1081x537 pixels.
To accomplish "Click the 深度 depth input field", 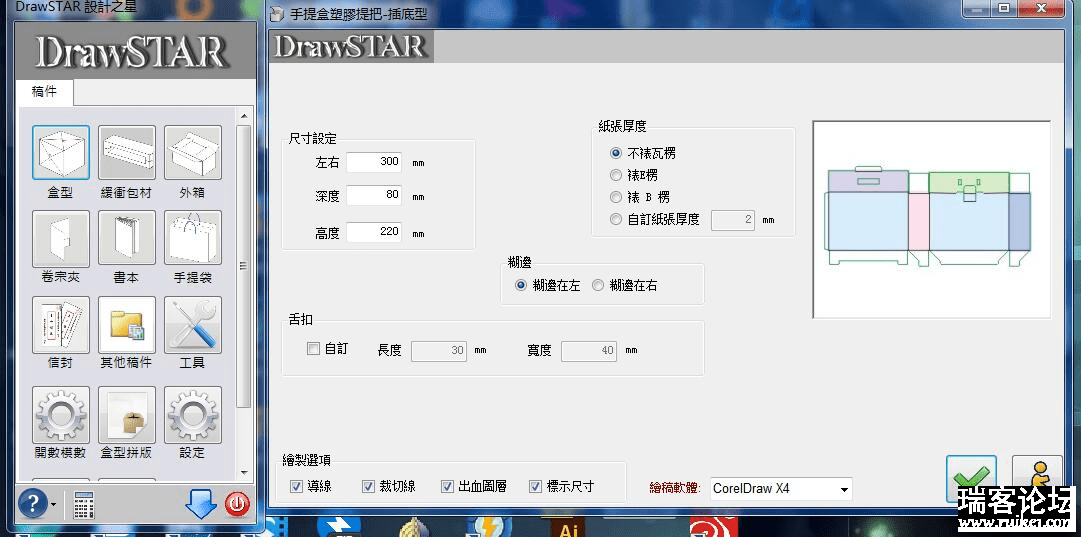I will [374, 195].
